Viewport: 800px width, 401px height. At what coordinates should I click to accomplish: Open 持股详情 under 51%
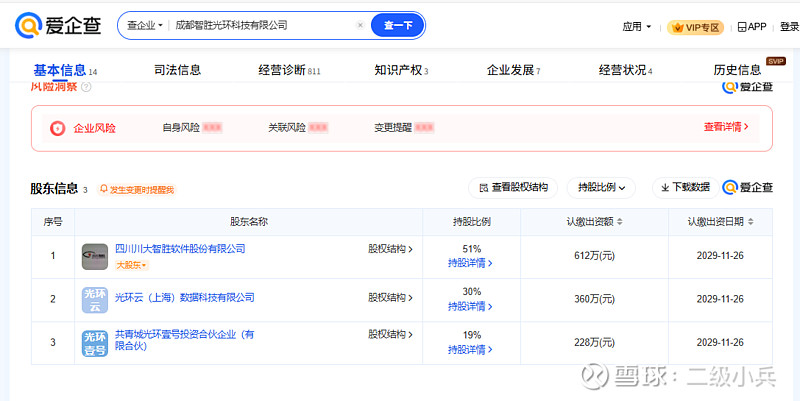(x=470, y=263)
